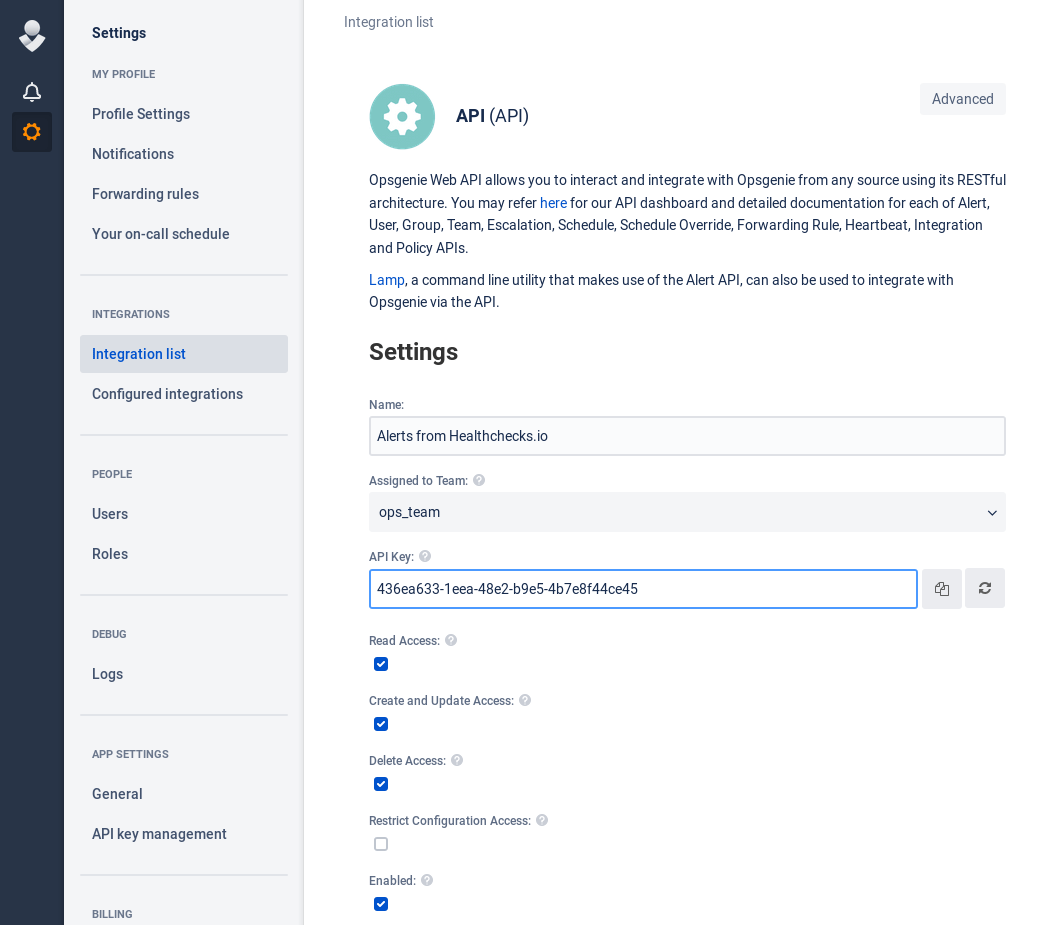This screenshot has width=1039, height=925.
Task: Click help icon next to Delete Access
Action: tap(457, 760)
